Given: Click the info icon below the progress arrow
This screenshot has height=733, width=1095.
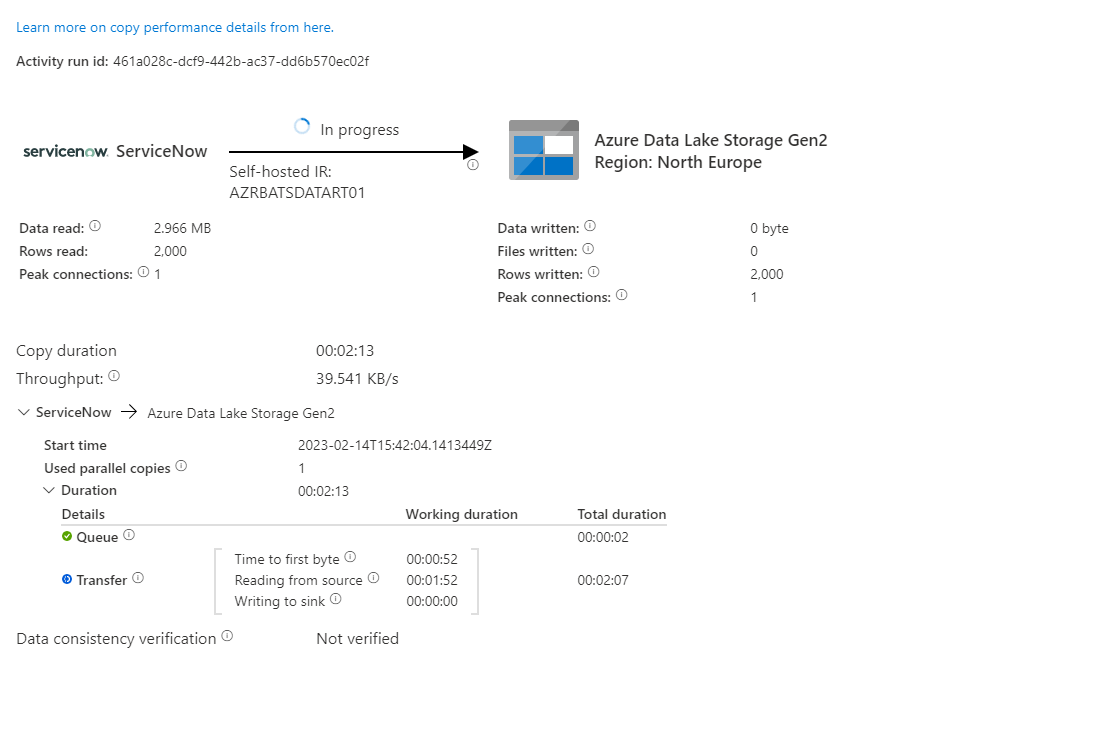Looking at the screenshot, I should pos(472,164).
